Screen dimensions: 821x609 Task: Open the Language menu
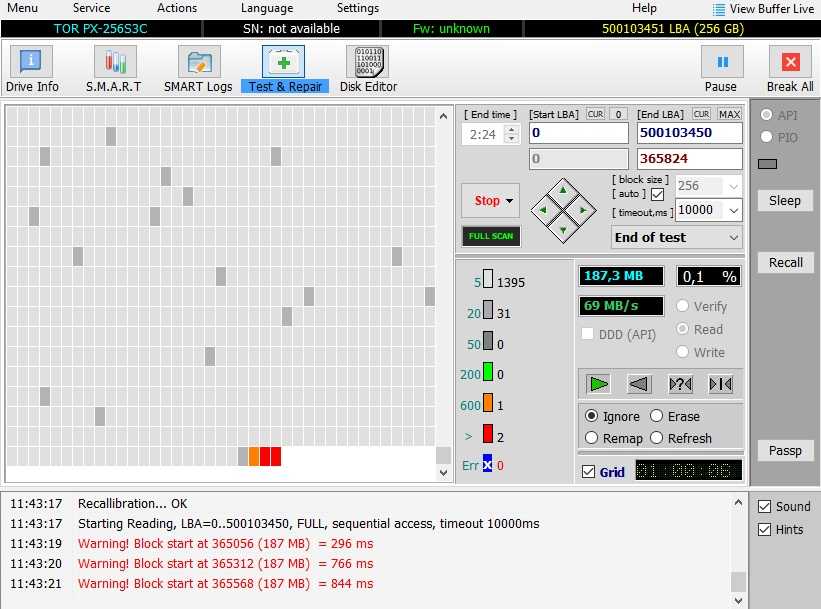coord(267,8)
